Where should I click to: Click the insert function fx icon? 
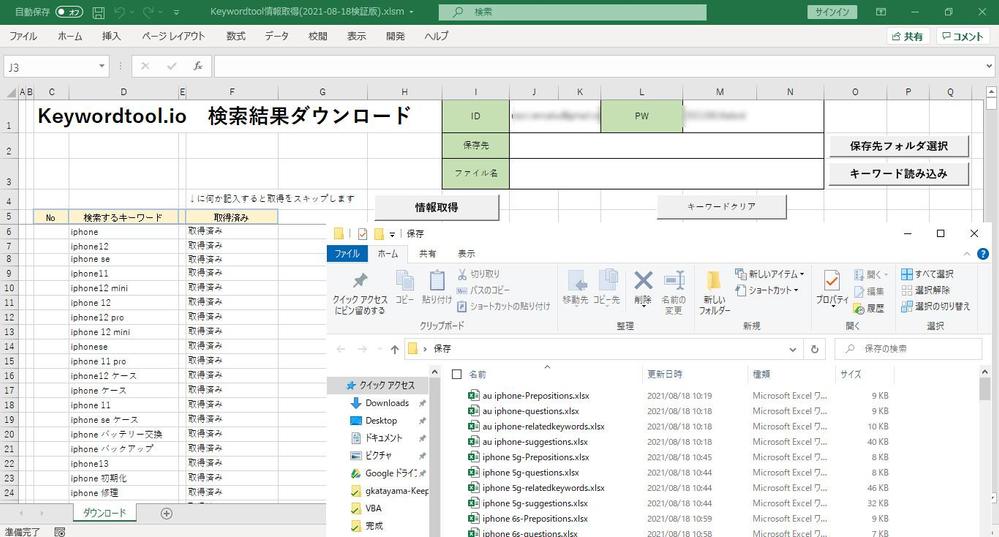198,66
